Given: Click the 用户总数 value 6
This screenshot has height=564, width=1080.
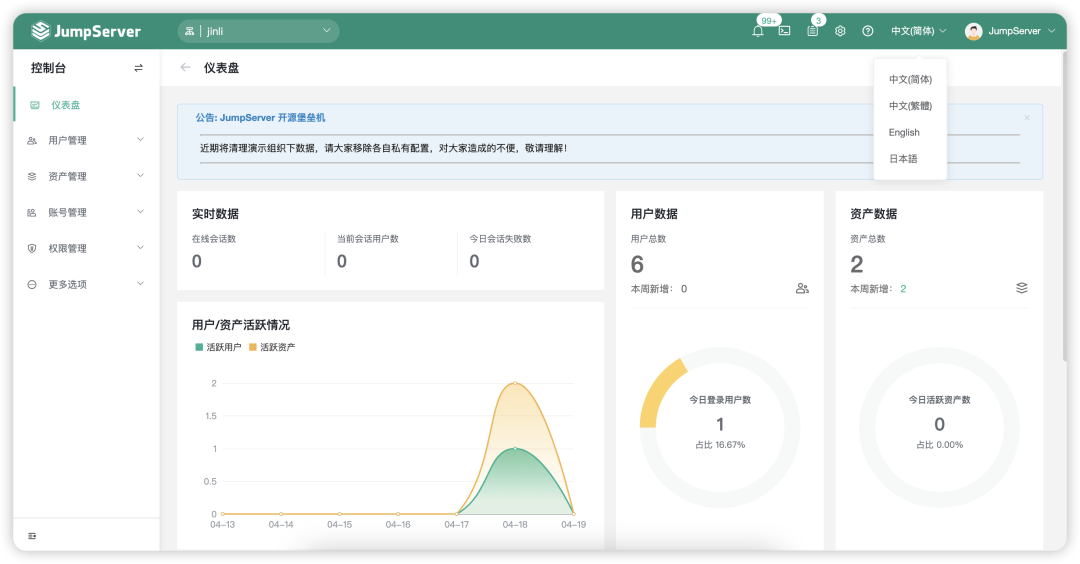Looking at the screenshot, I should tap(637, 264).
